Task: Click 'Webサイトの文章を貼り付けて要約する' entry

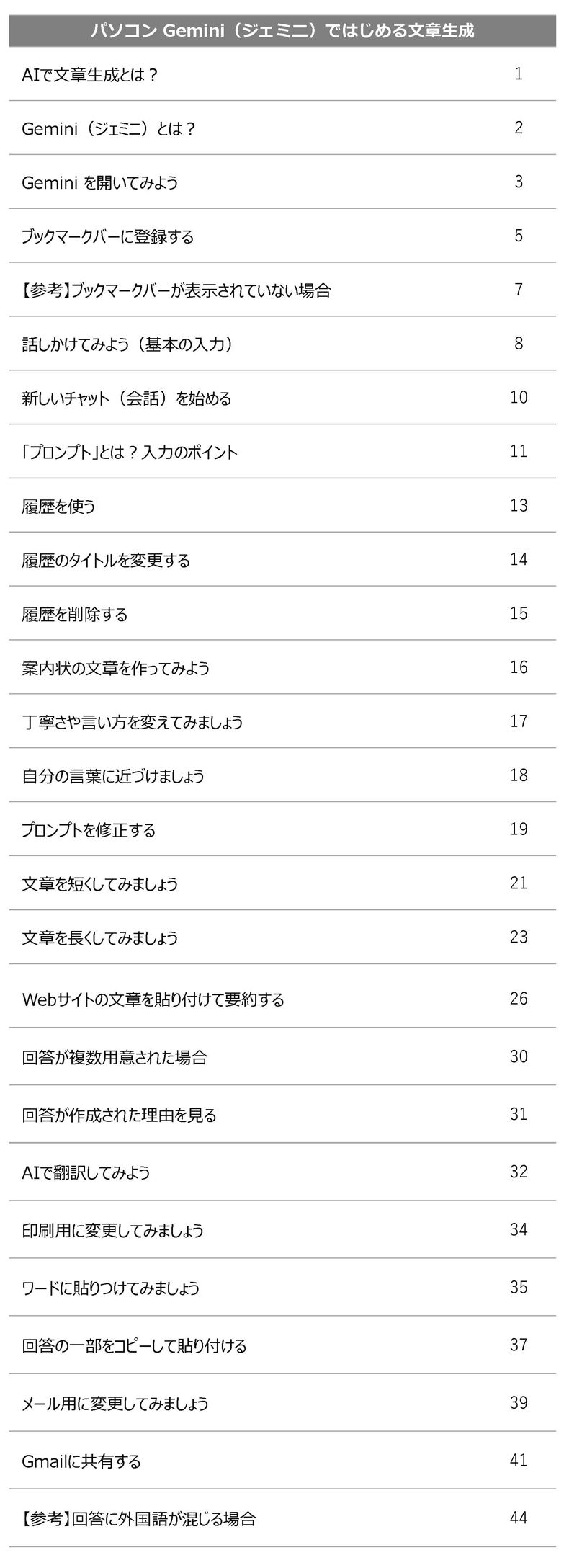Action: coord(153,999)
